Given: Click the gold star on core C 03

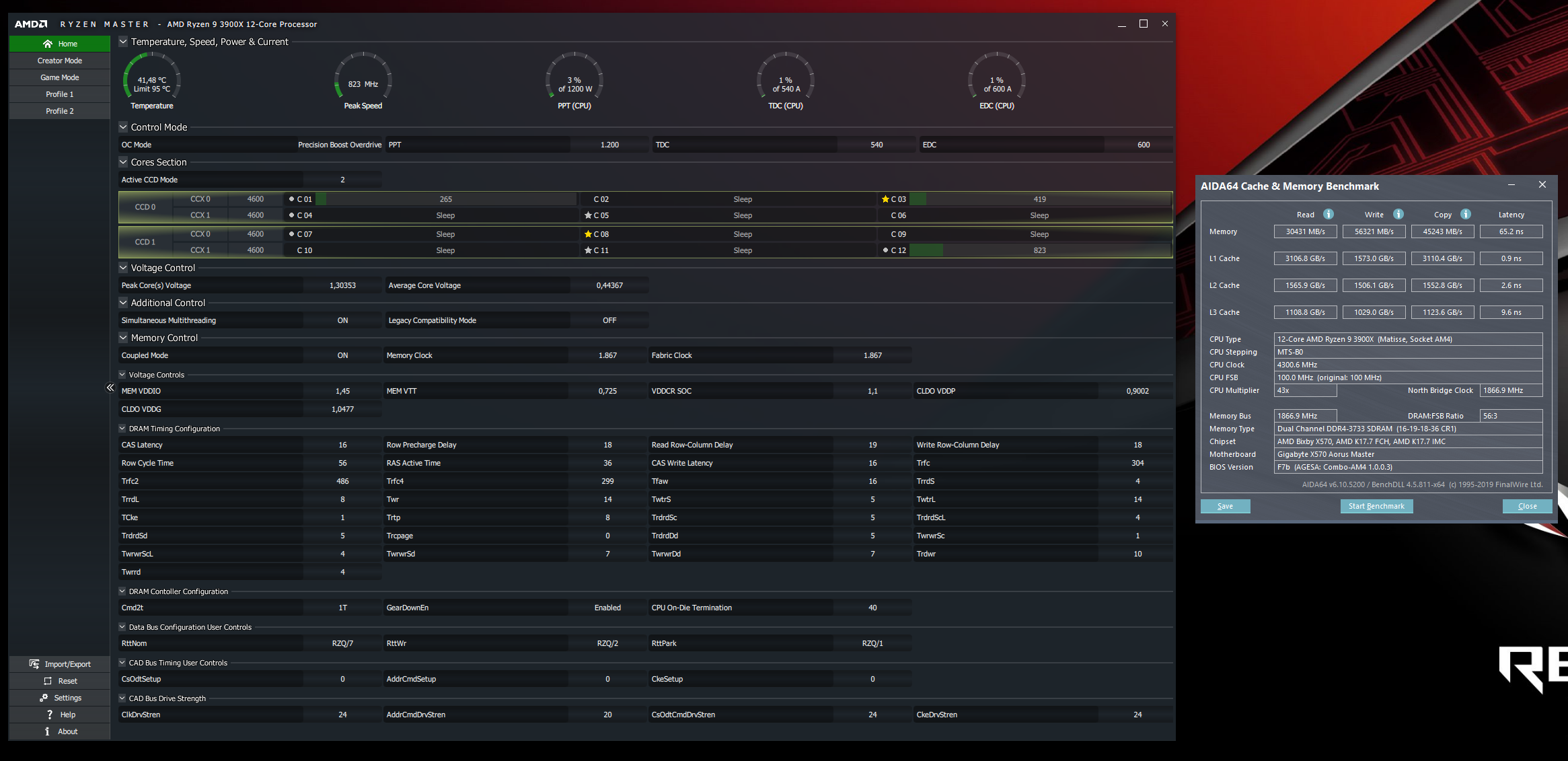Looking at the screenshot, I should [x=885, y=199].
